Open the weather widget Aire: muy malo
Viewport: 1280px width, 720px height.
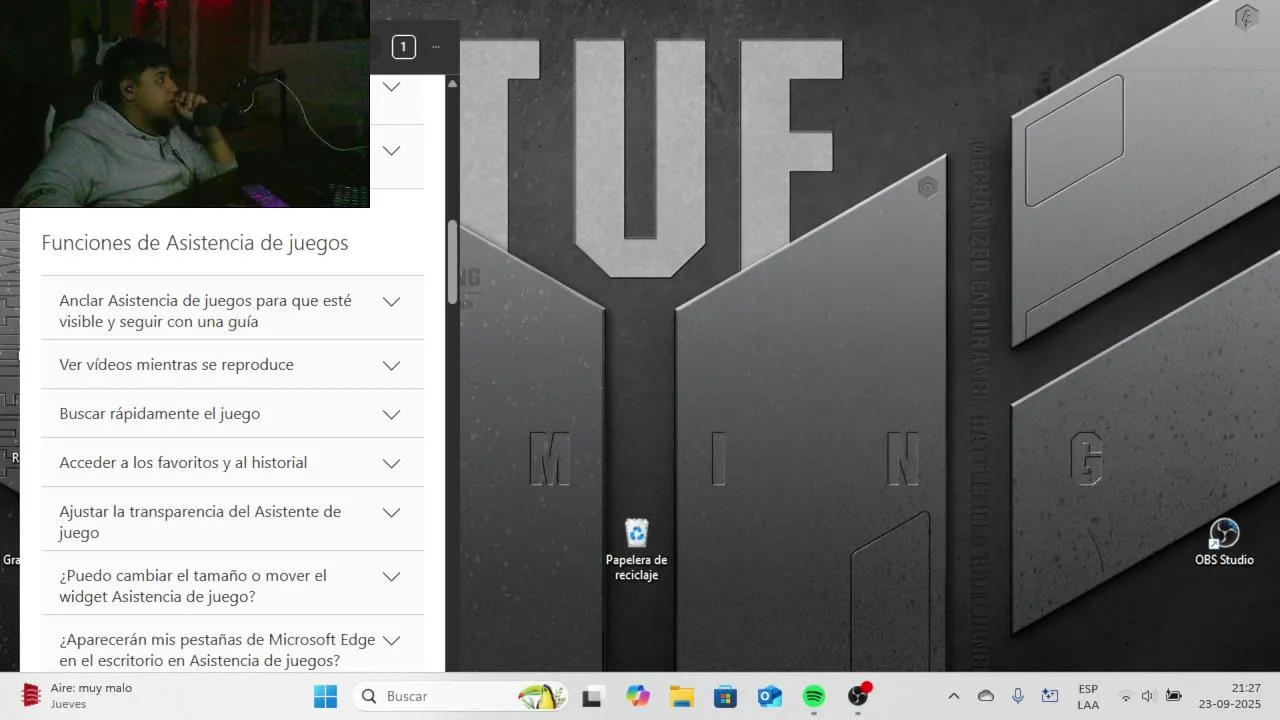pyautogui.click(x=78, y=696)
